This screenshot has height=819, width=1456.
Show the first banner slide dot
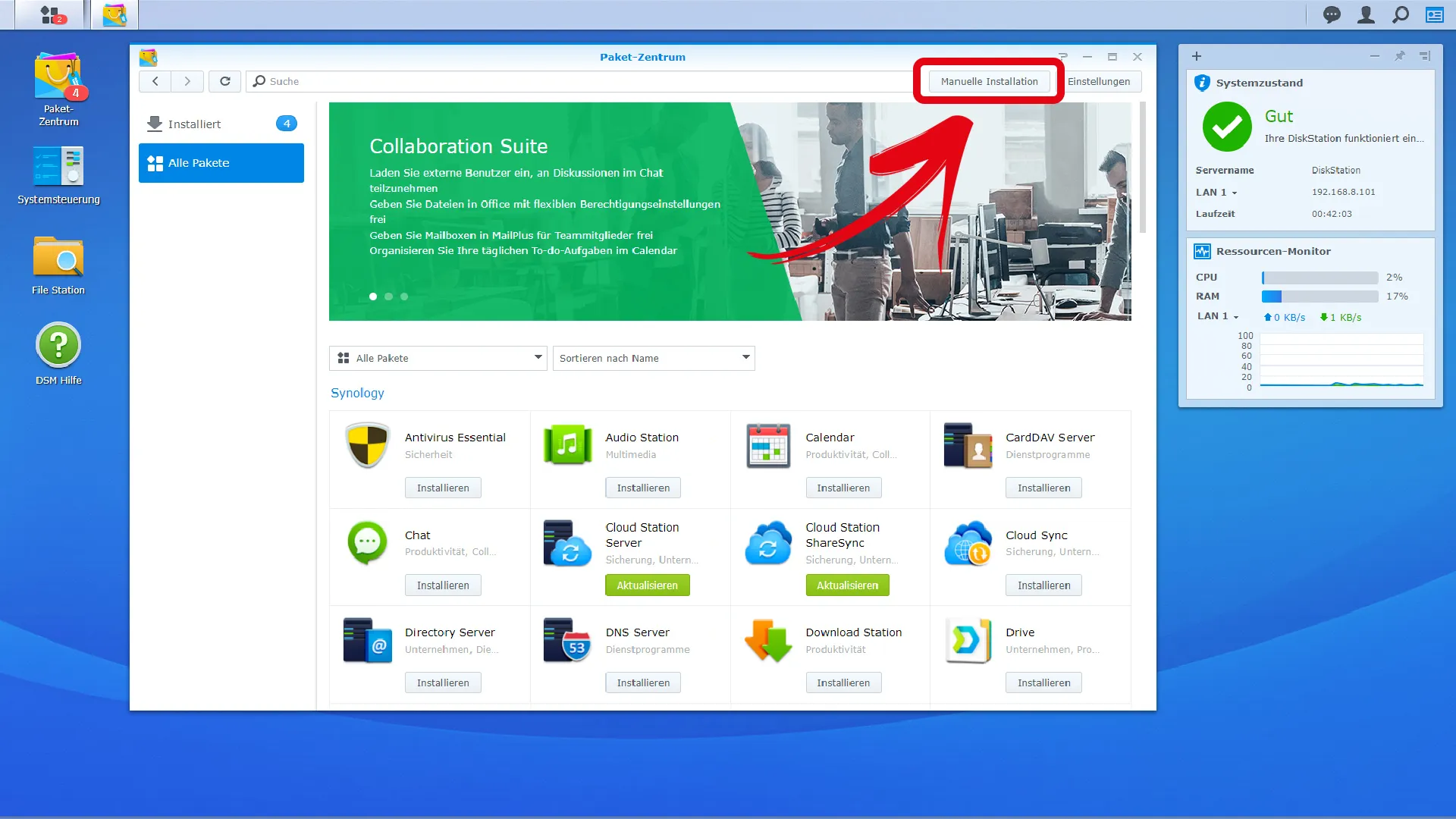(x=373, y=297)
